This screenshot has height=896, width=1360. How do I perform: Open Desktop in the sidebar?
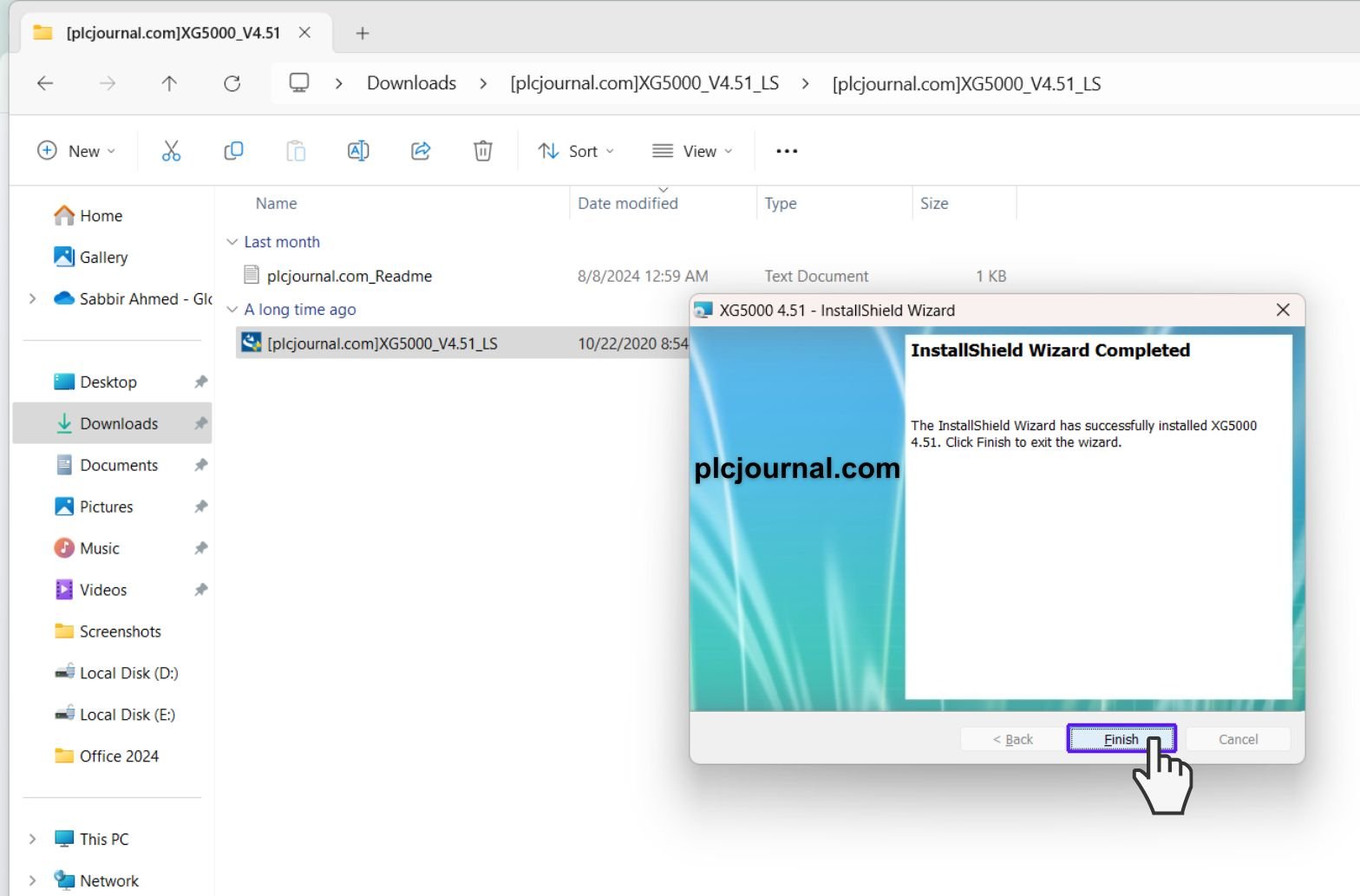[x=108, y=382]
